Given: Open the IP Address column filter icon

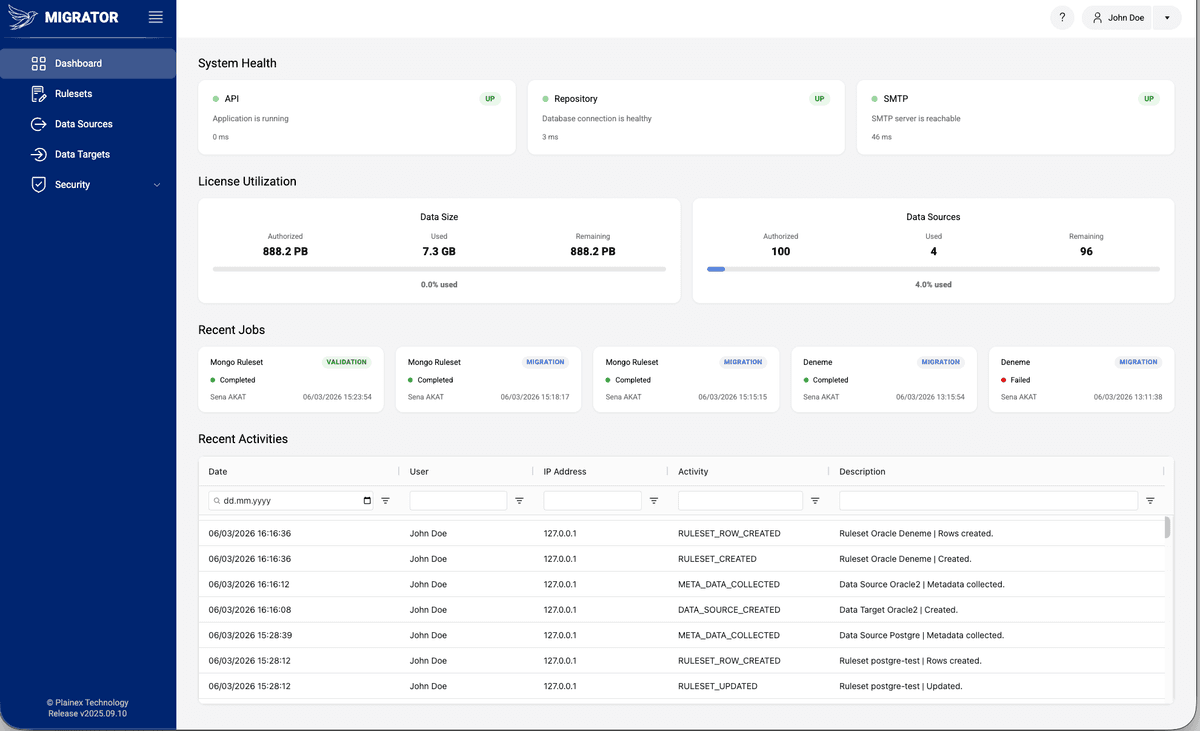Looking at the screenshot, I should pos(654,500).
